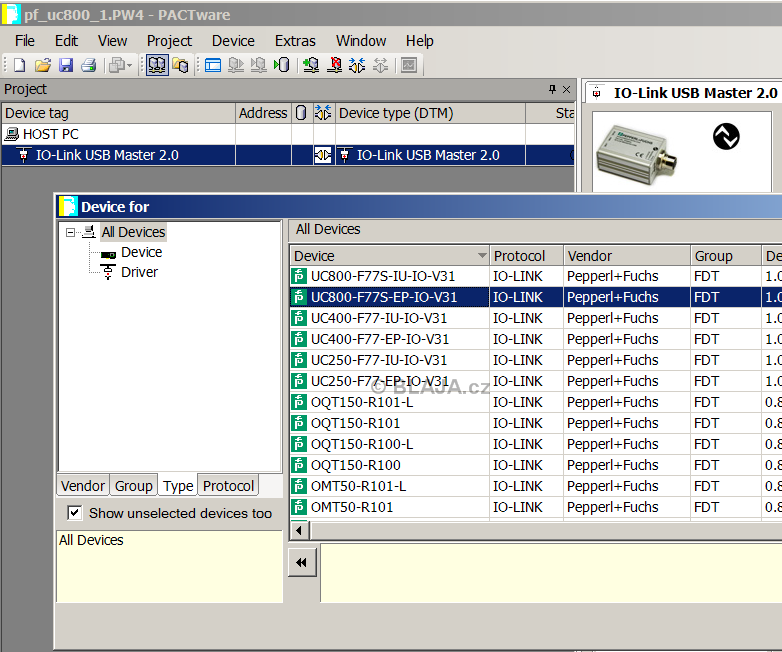Pin the Project panel
Viewport: 782px width, 652px height.
(552, 89)
